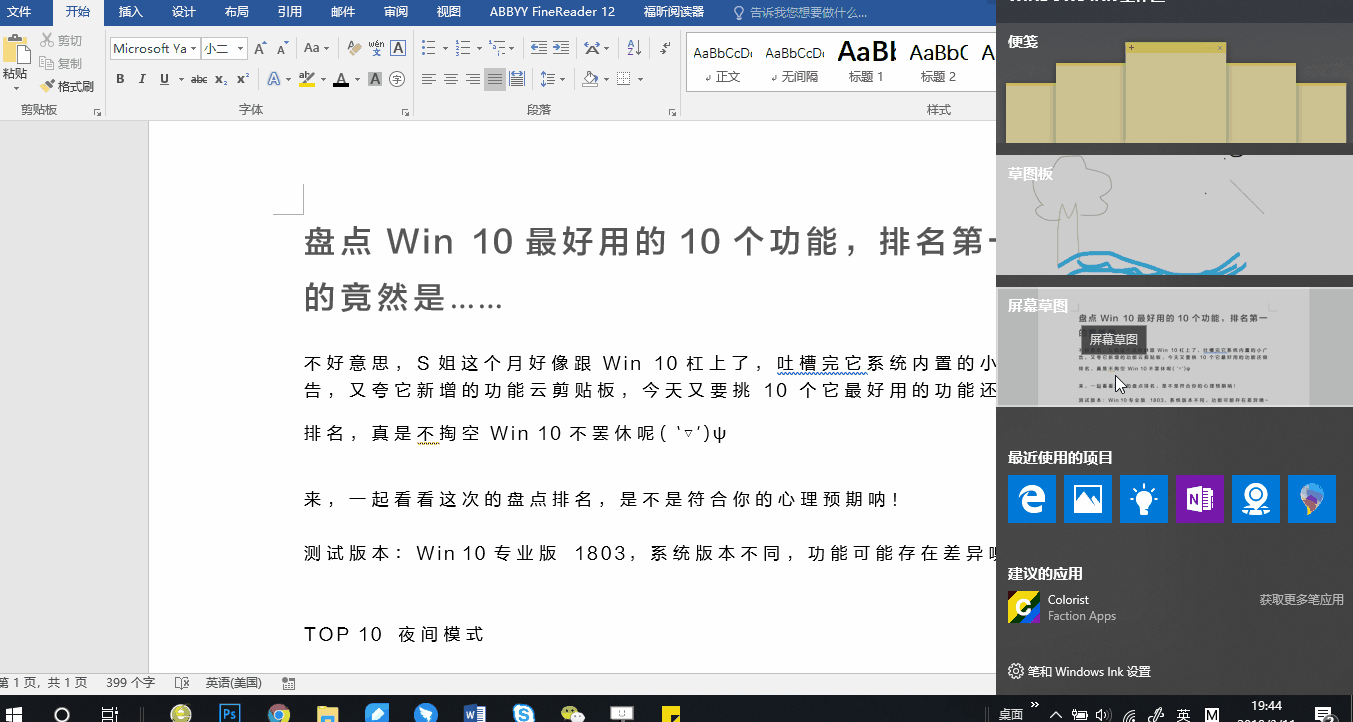Switch to the 插入 ribbon tab
The image size is (1353, 722).
(131, 13)
